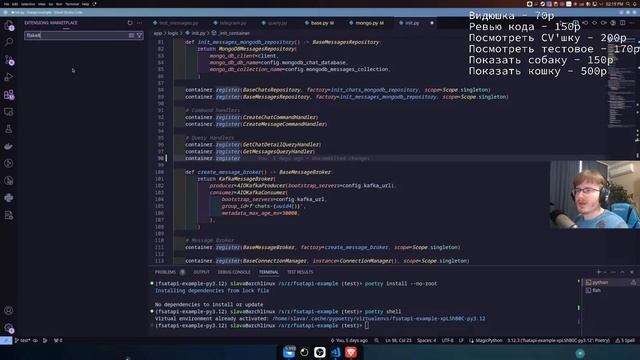Viewport: 640px width, 360px height.
Task: Toggle split editor layout icon in toolbar
Action: [x=622, y=23]
